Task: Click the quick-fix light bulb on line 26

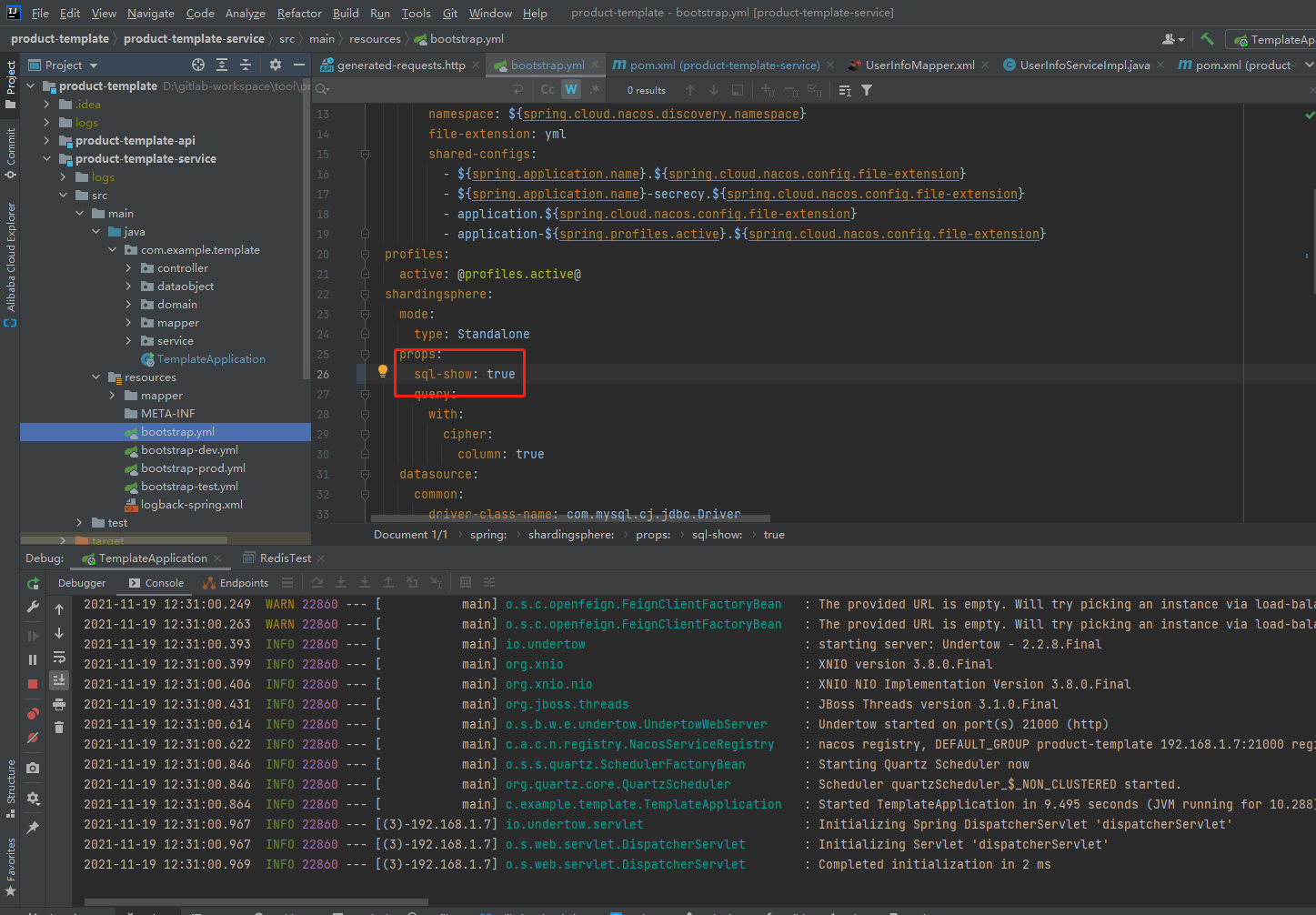Action: pos(383,371)
